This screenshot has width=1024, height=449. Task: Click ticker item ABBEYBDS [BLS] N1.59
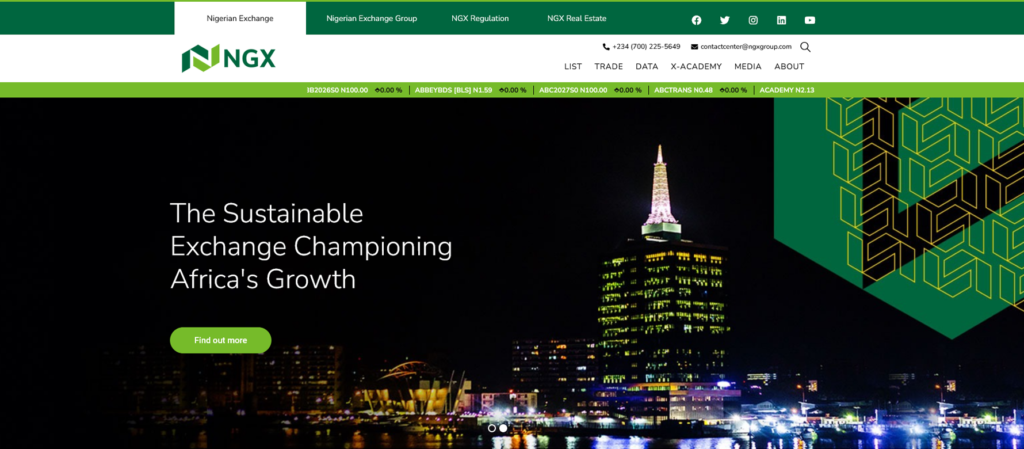pos(453,90)
